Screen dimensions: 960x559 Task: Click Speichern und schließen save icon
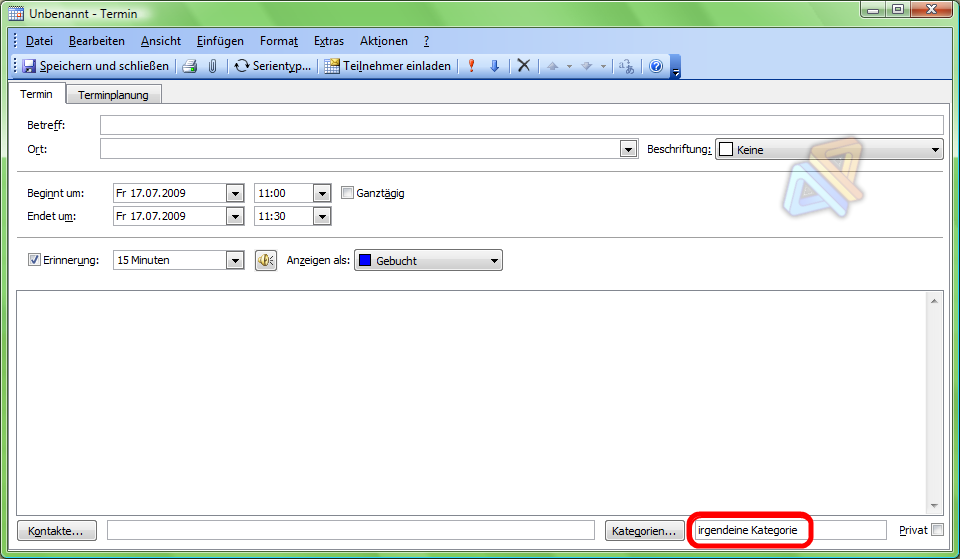[x=29, y=66]
